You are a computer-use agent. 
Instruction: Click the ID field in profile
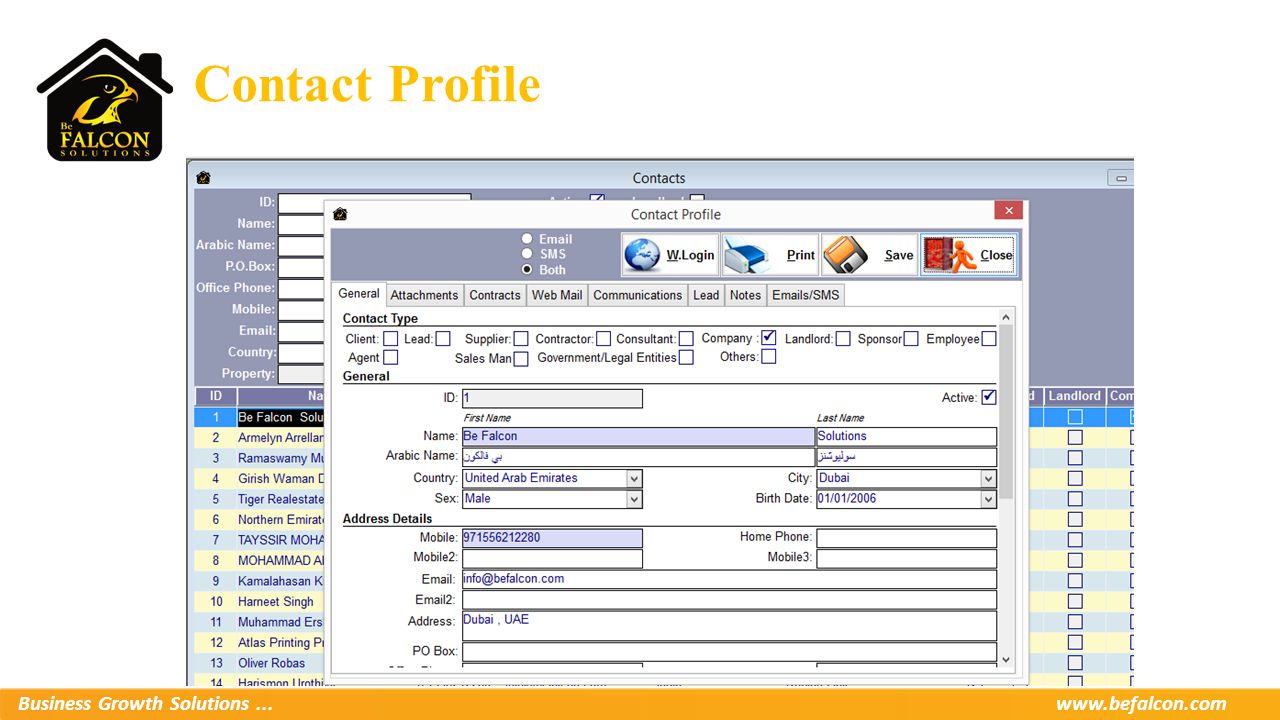[x=552, y=398]
